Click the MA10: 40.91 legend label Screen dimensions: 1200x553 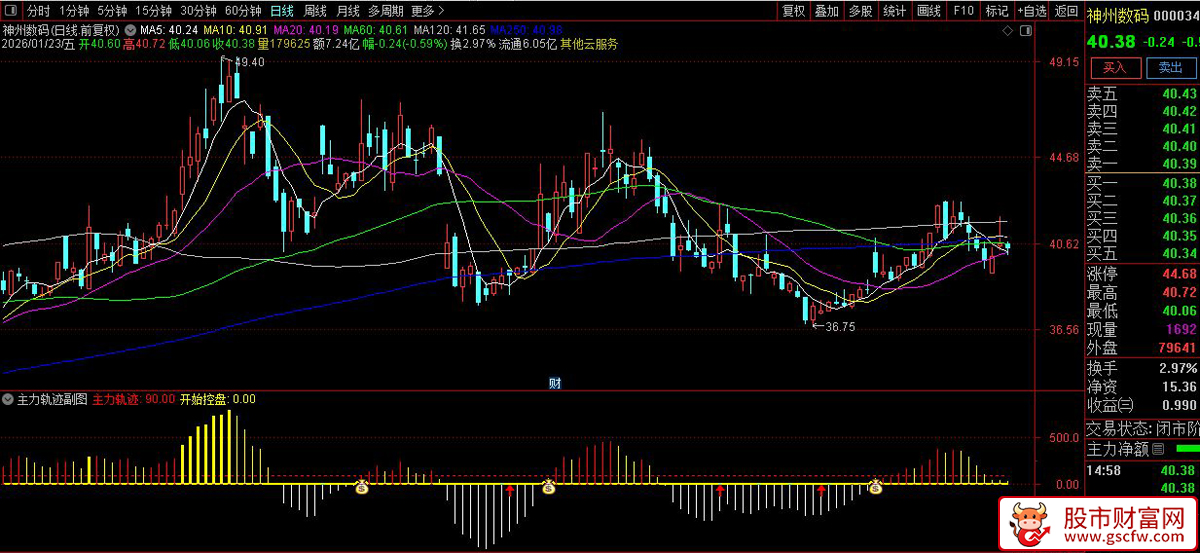point(234,31)
